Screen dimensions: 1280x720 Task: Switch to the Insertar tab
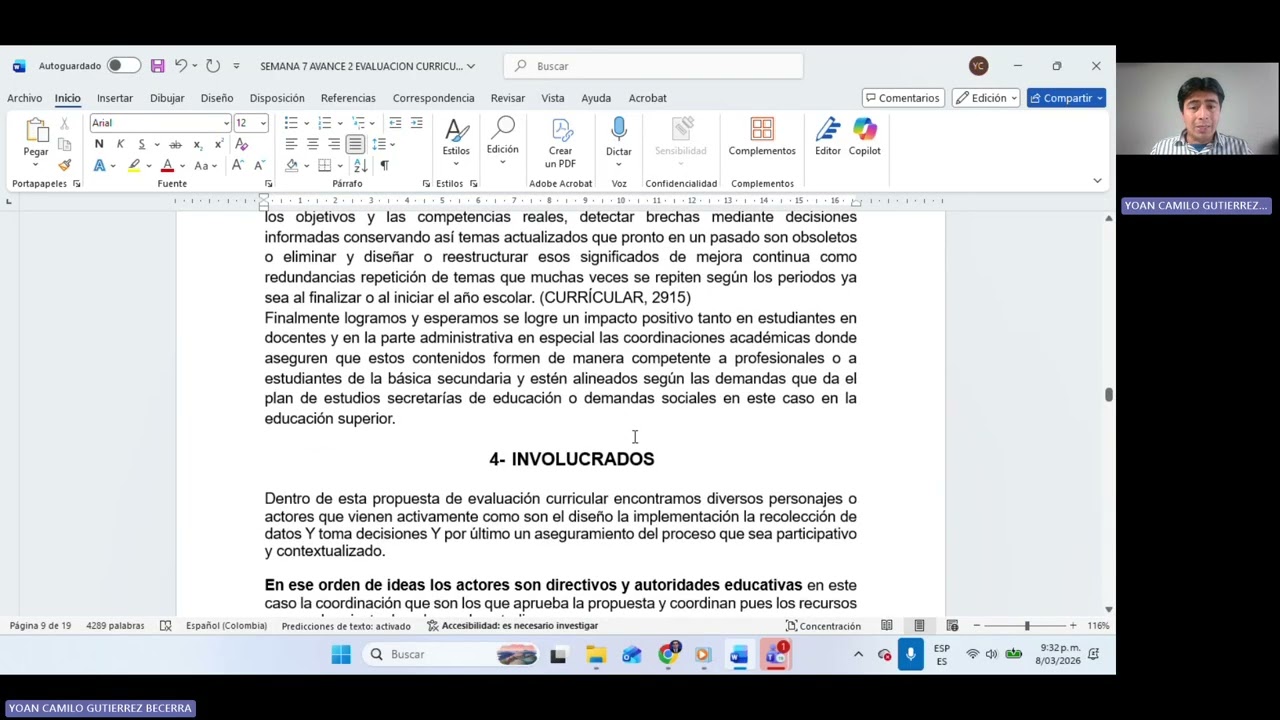pyautogui.click(x=114, y=98)
